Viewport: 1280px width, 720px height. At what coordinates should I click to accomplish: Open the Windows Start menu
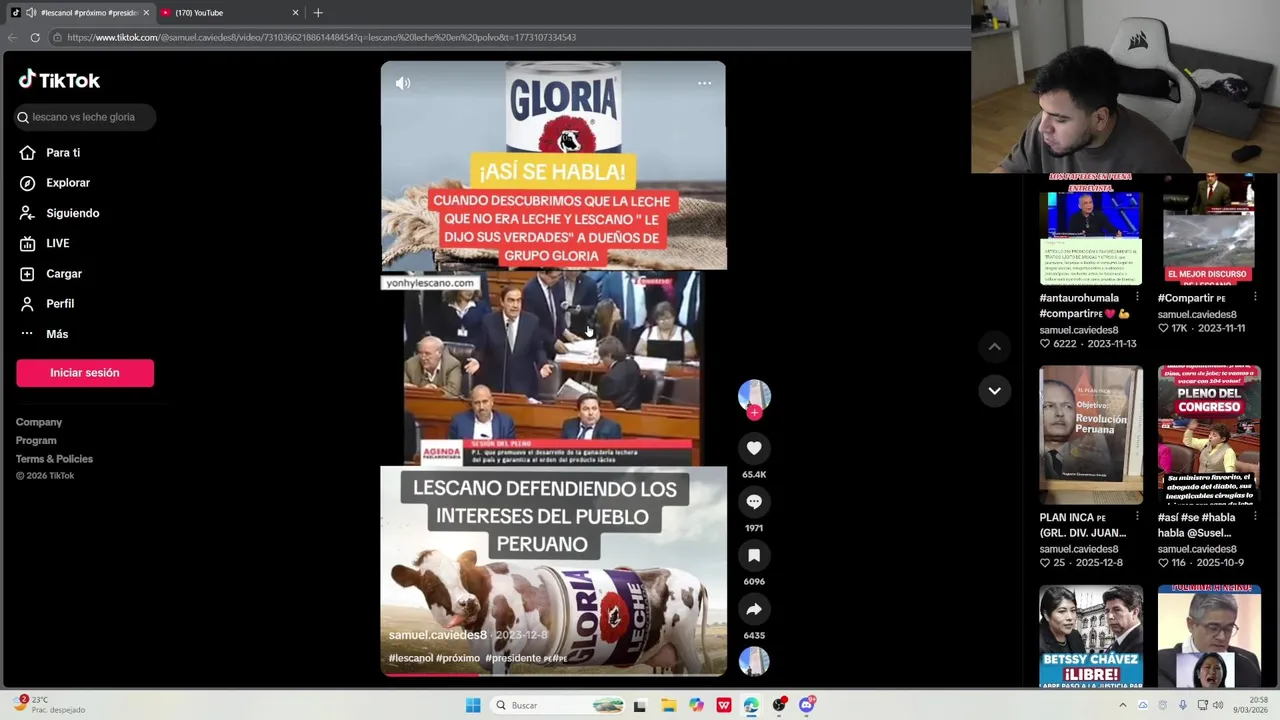click(x=473, y=705)
